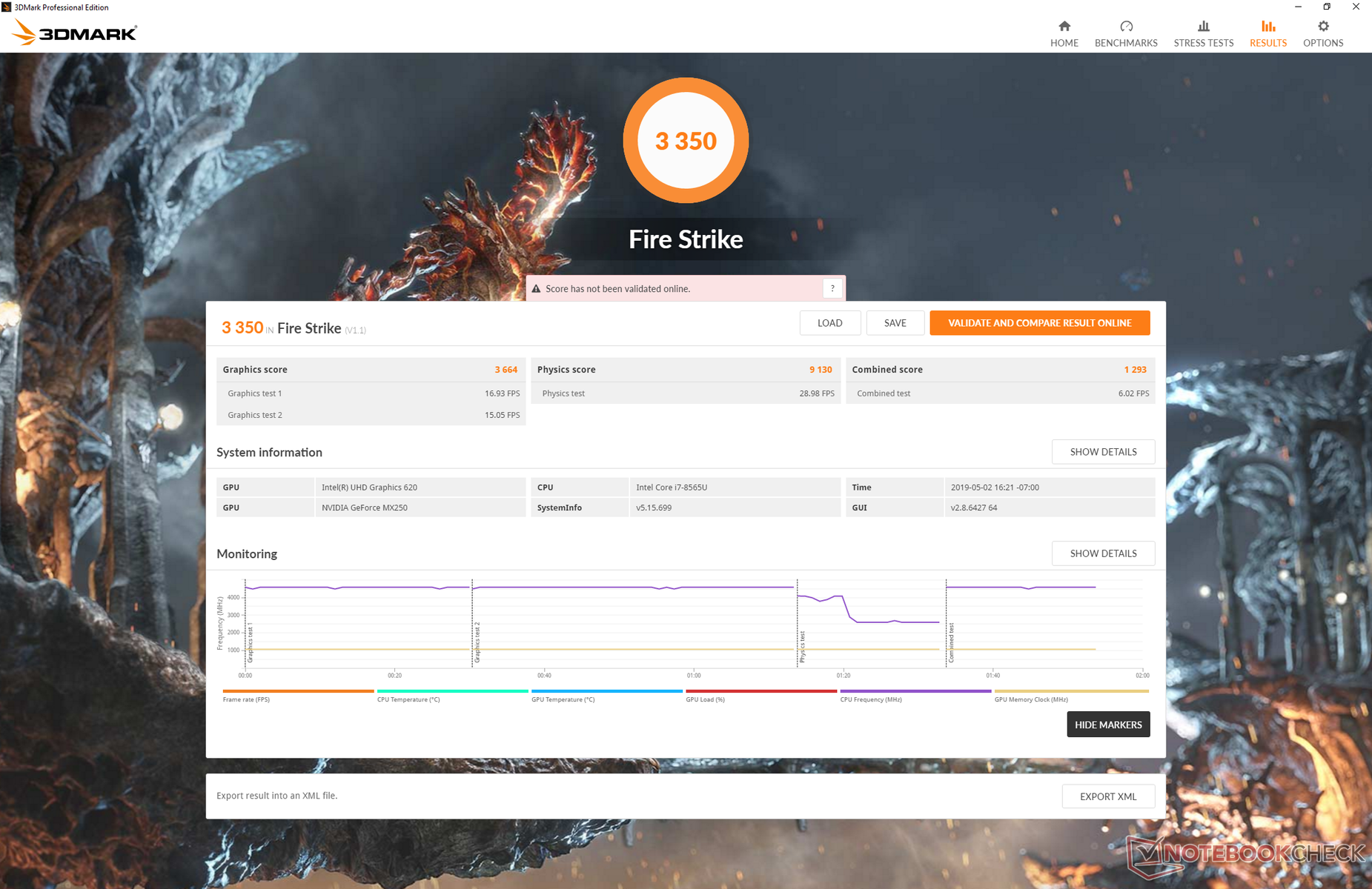
Task: Click the 3DMark logo
Action: point(75,33)
